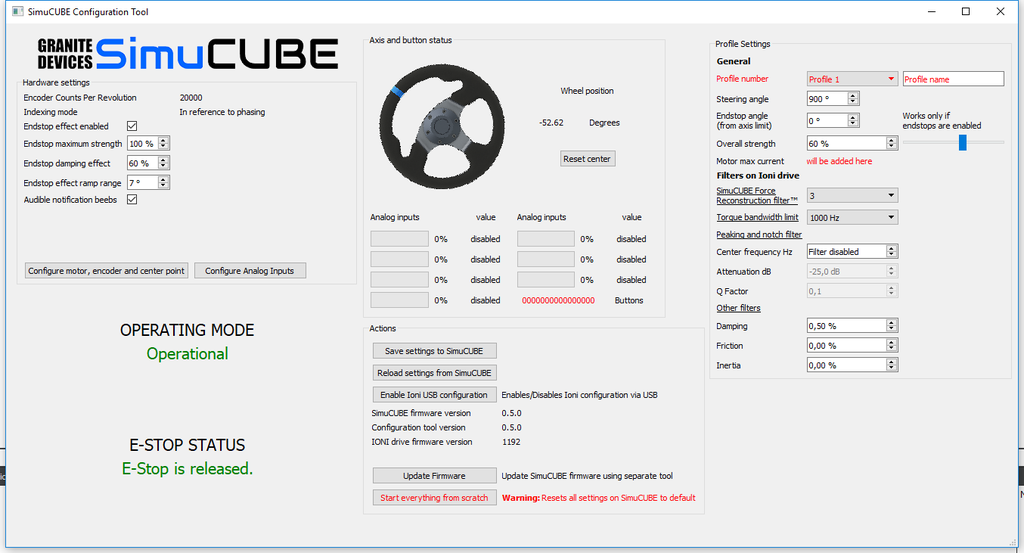Close the SimuCUBE Configuration Tool window
Viewport: 1024px width, 553px height.
point(1000,12)
